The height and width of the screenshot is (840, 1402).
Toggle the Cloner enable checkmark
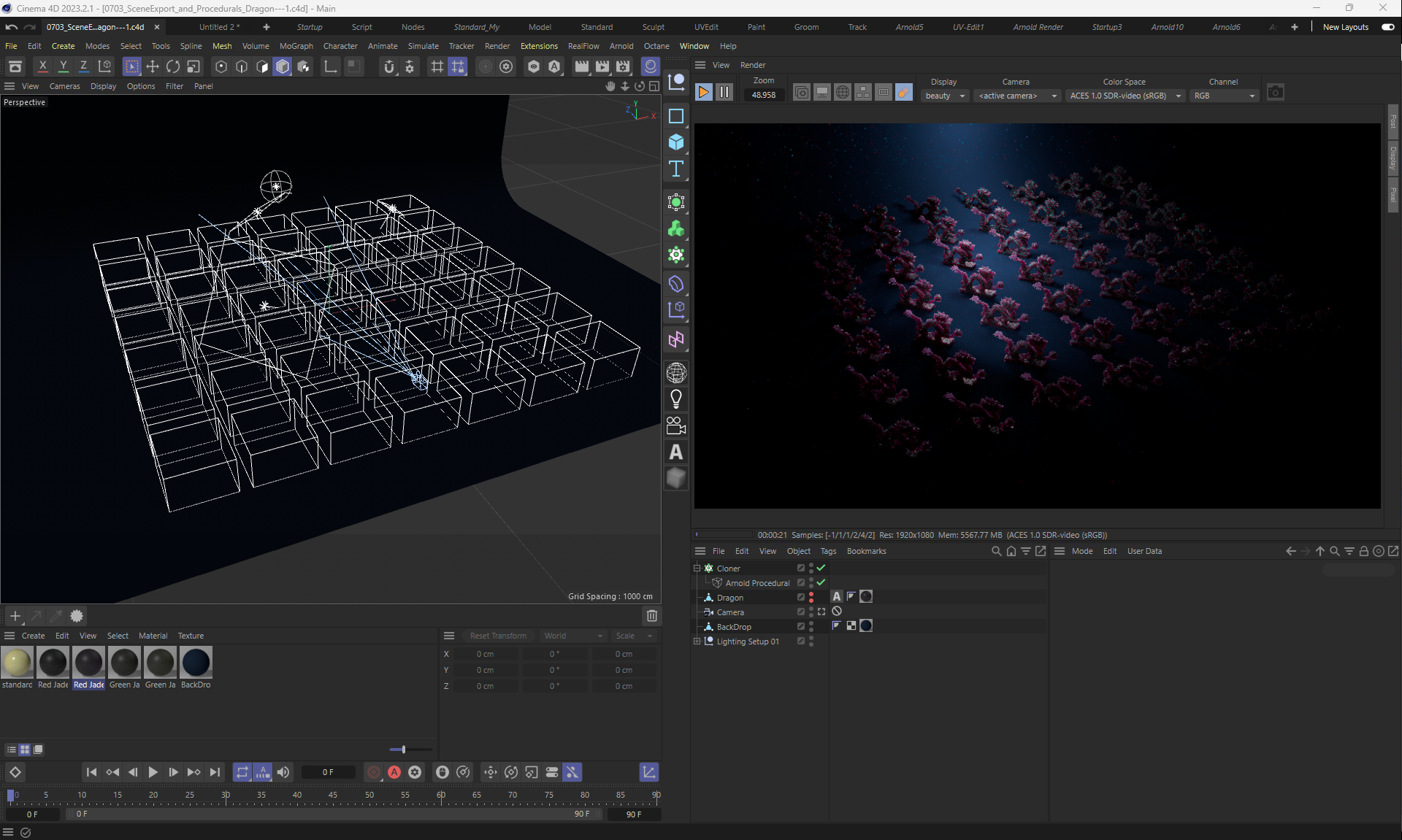pos(821,568)
